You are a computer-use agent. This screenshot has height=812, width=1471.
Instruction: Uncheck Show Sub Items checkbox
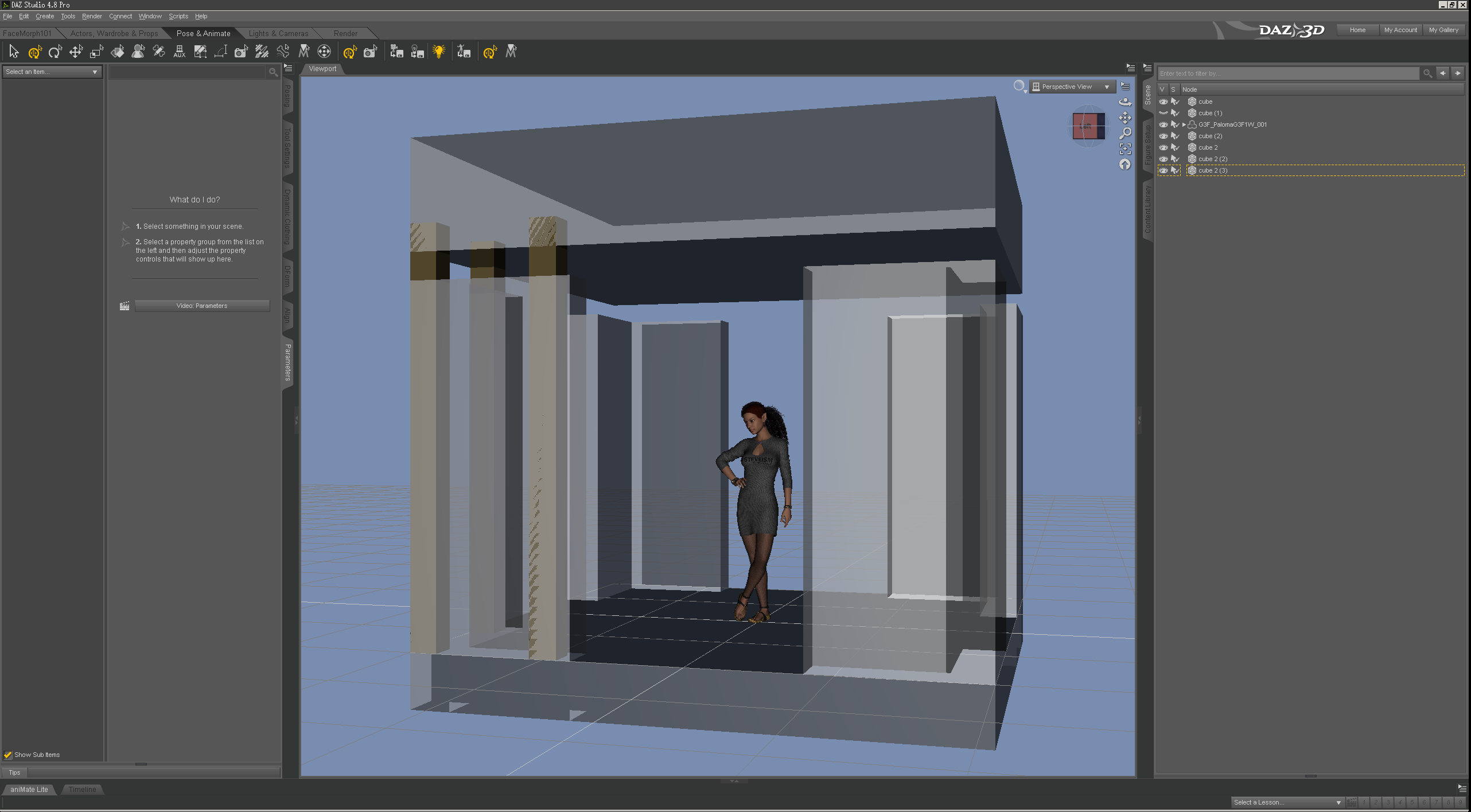point(8,755)
